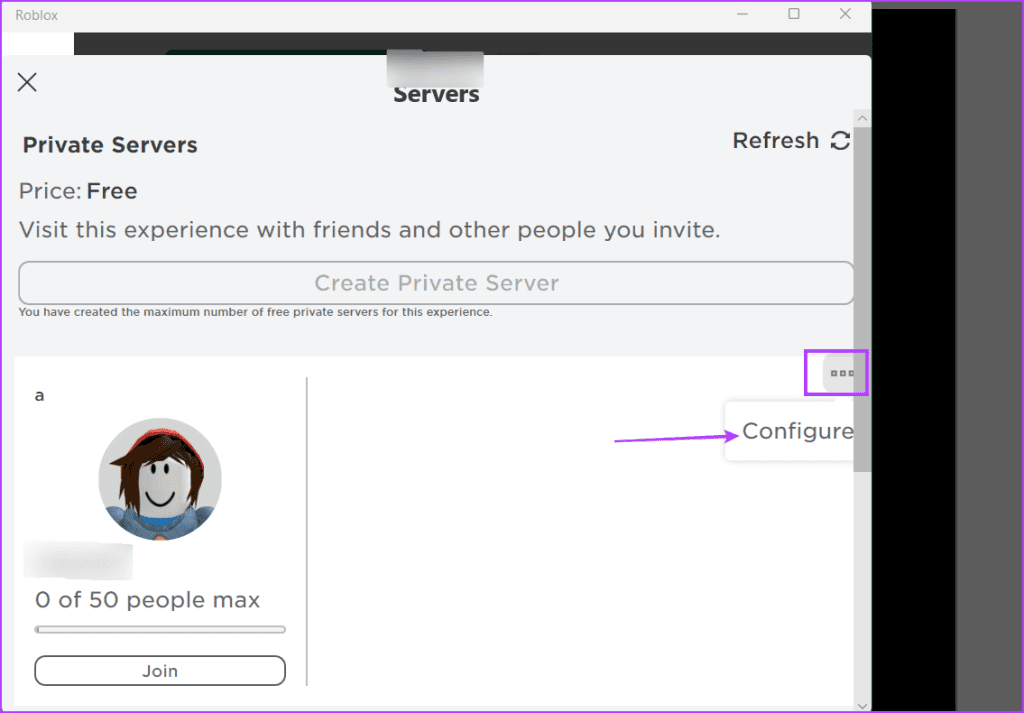Join the private server named a

(x=160, y=671)
